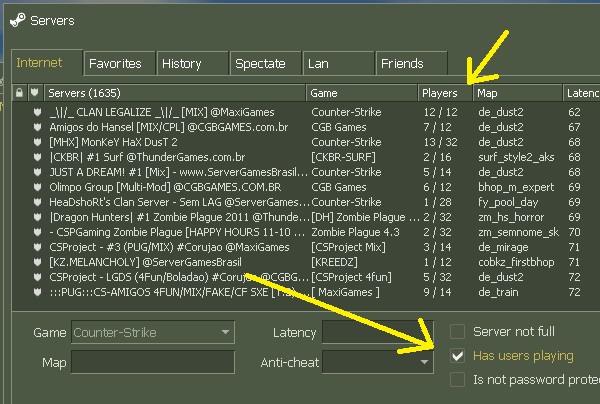Select CLAN LEGALIZE [MIX] @MaxiGames server
Image resolution: width=600 pixels, height=404 pixels.
pos(306,112)
